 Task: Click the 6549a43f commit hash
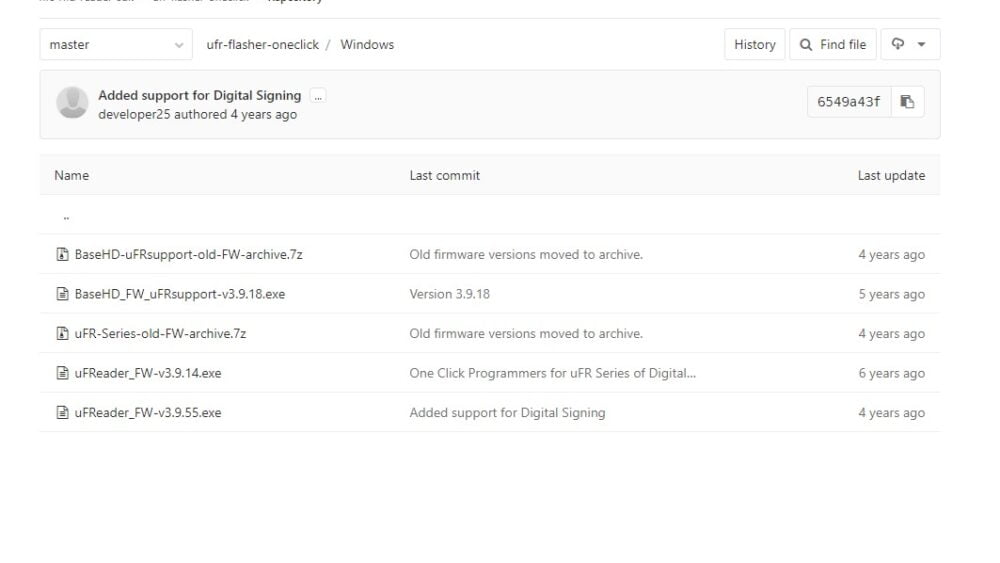click(x=848, y=101)
